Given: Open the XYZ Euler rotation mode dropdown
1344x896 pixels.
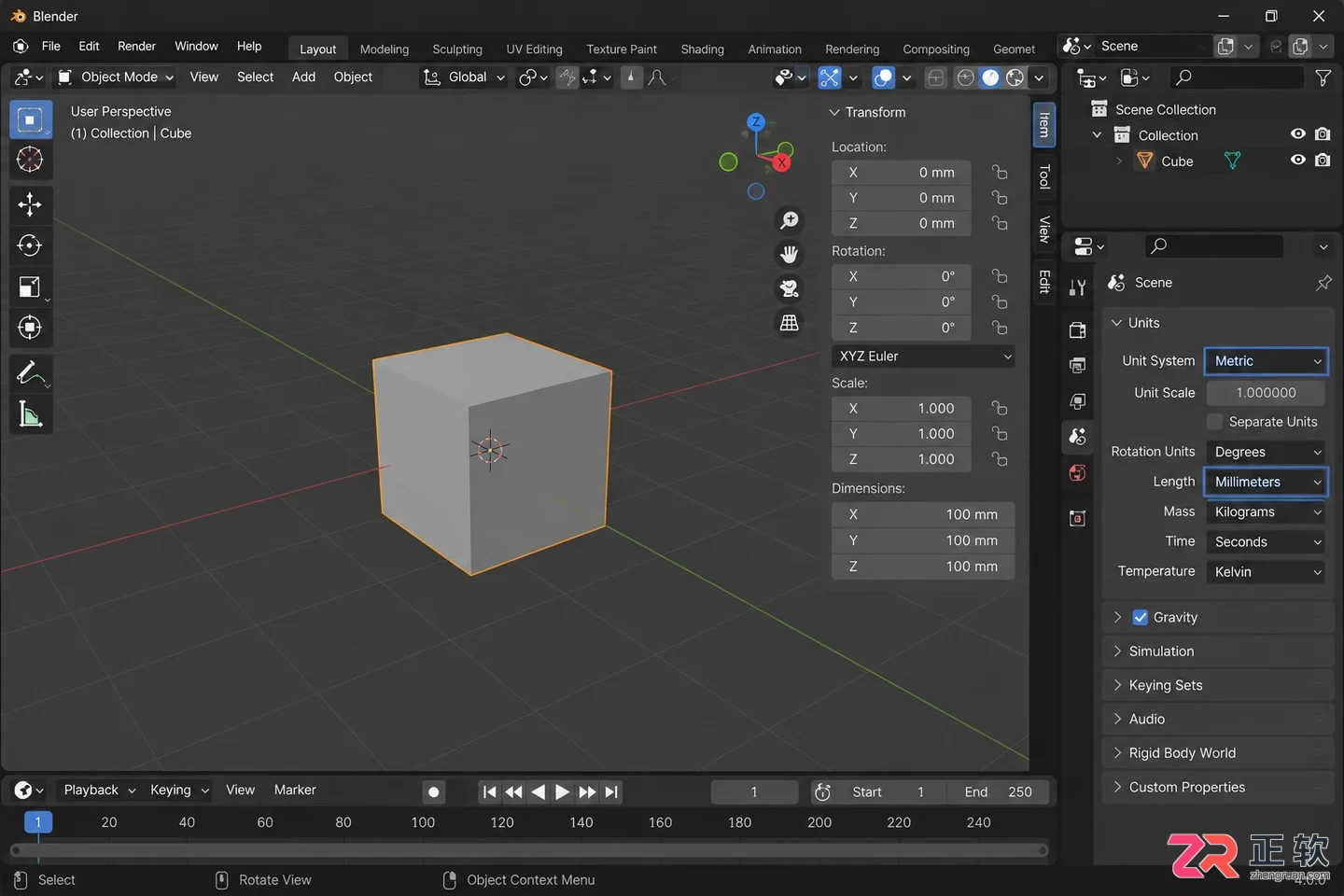Looking at the screenshot, I should pos(923,357).
